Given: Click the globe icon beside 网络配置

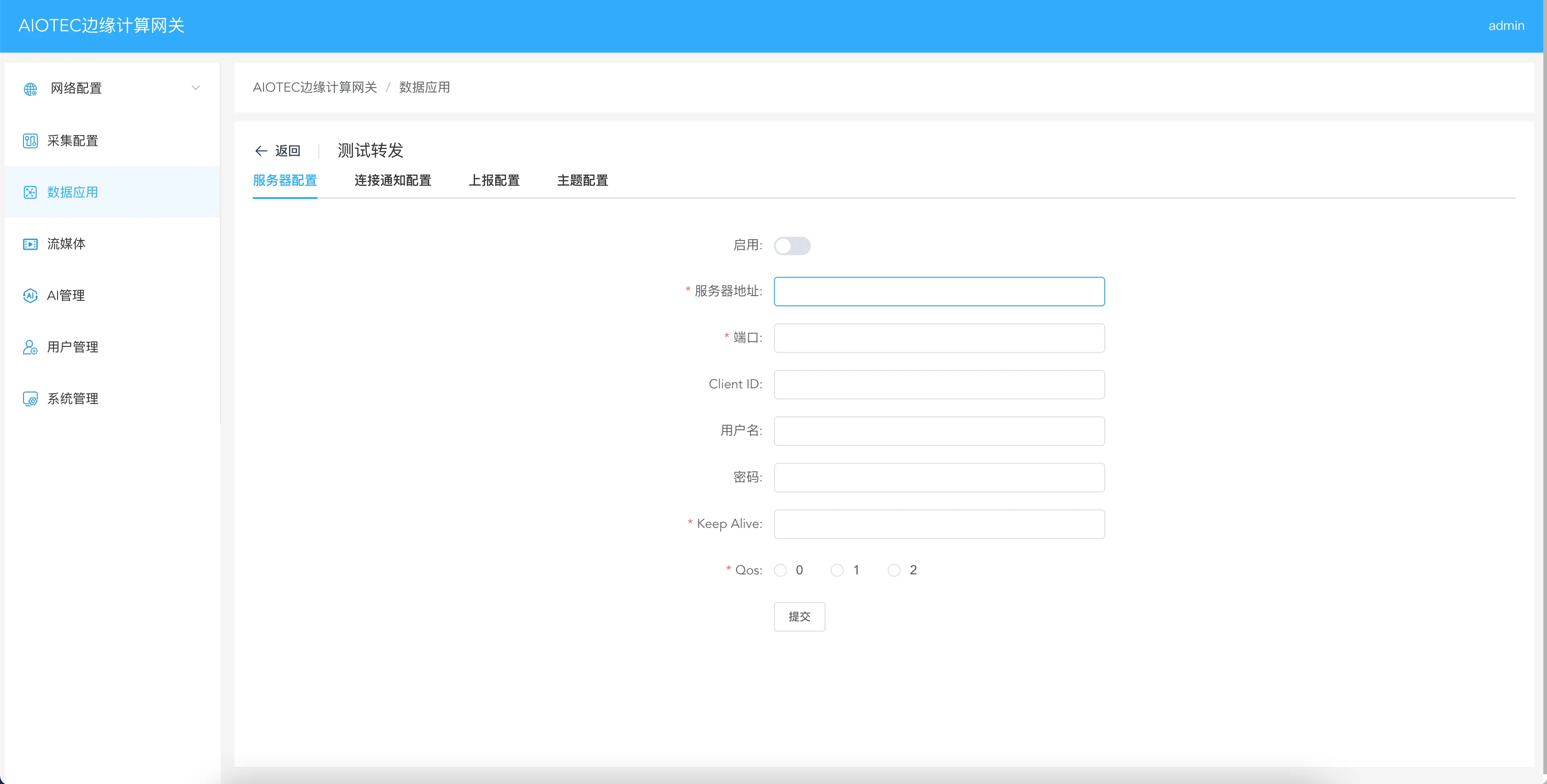Looking at the screenshot, I should click(30, 89).
